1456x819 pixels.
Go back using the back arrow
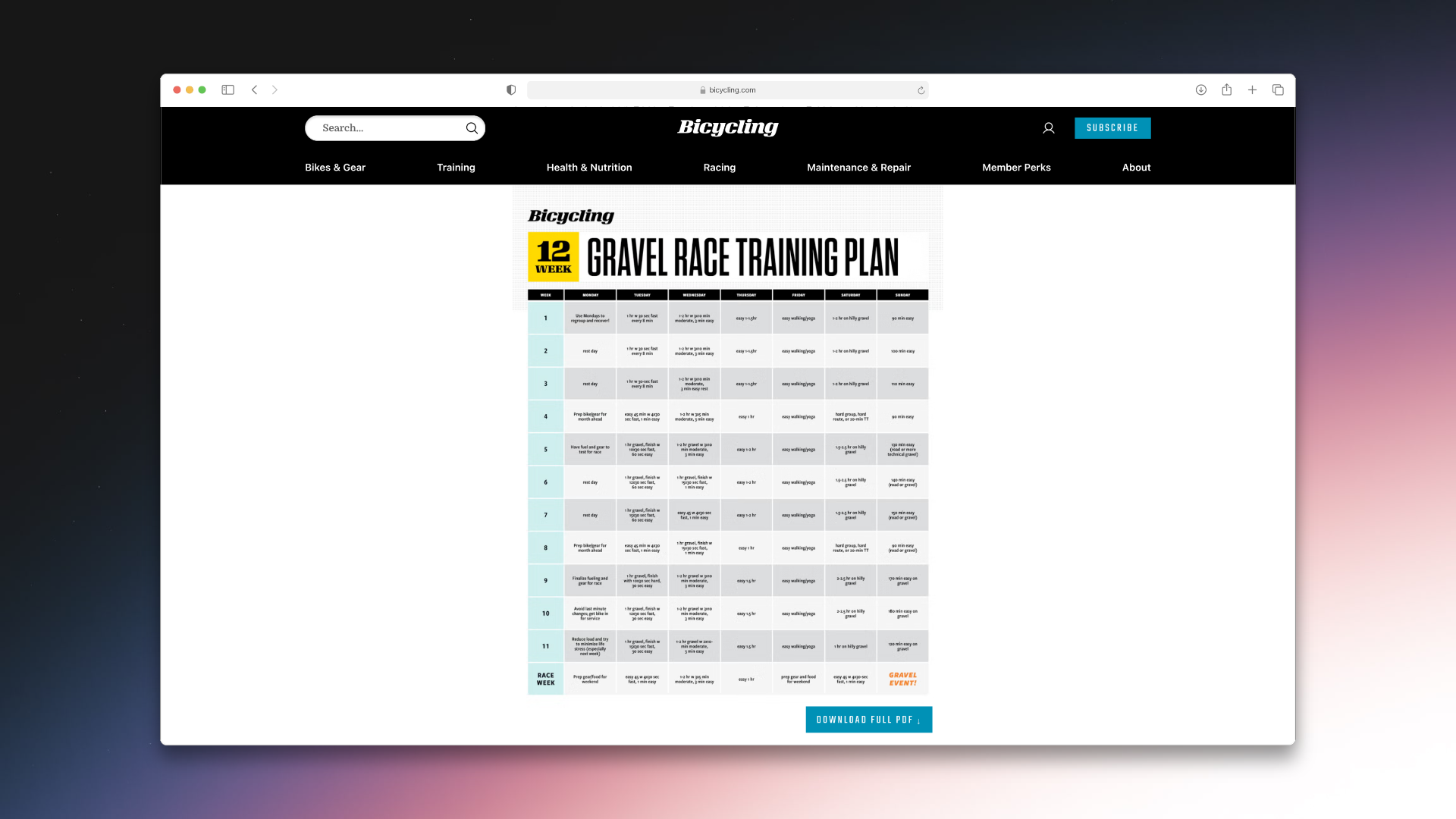pos(255,89)
